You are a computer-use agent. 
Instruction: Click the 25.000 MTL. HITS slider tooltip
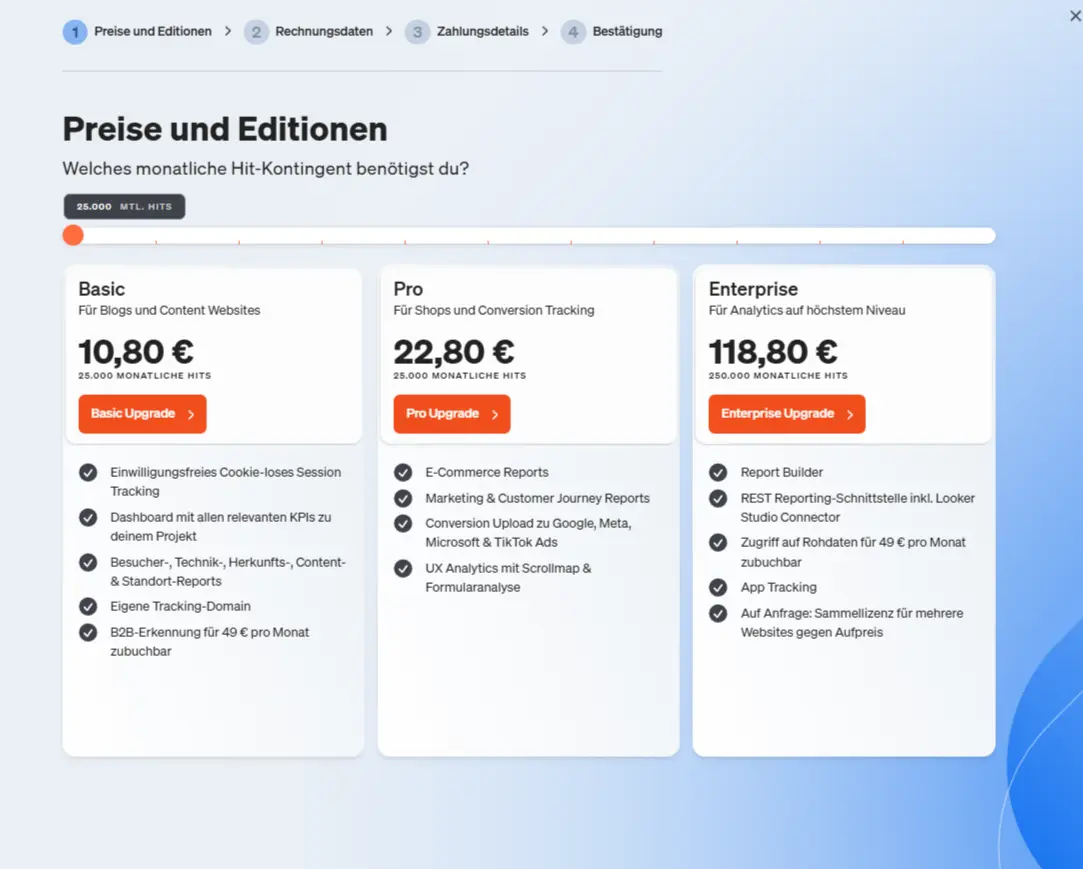click(x=124, y=207)
